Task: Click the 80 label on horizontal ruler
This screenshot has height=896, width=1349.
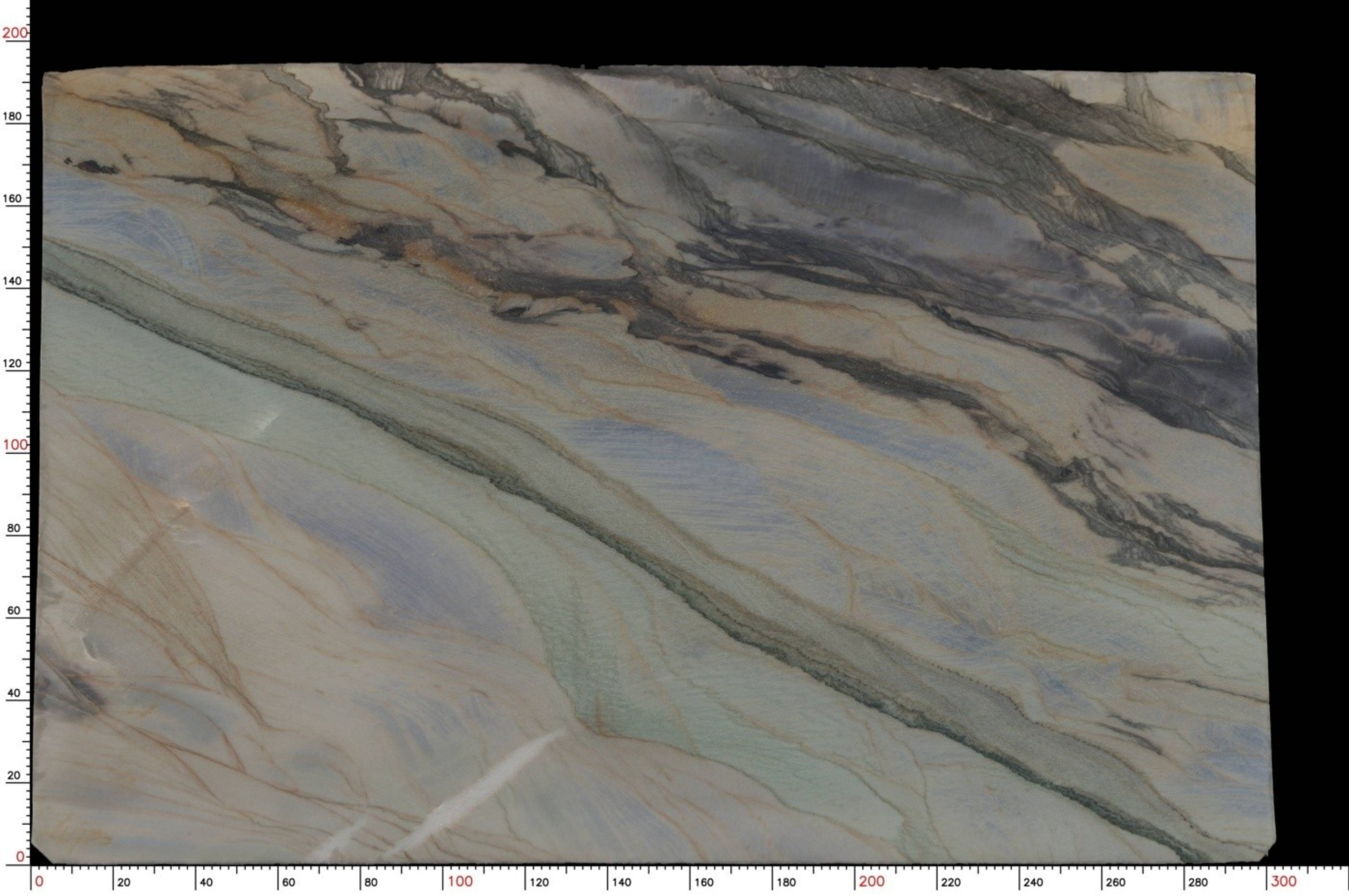Action: (x=371, y=882)
